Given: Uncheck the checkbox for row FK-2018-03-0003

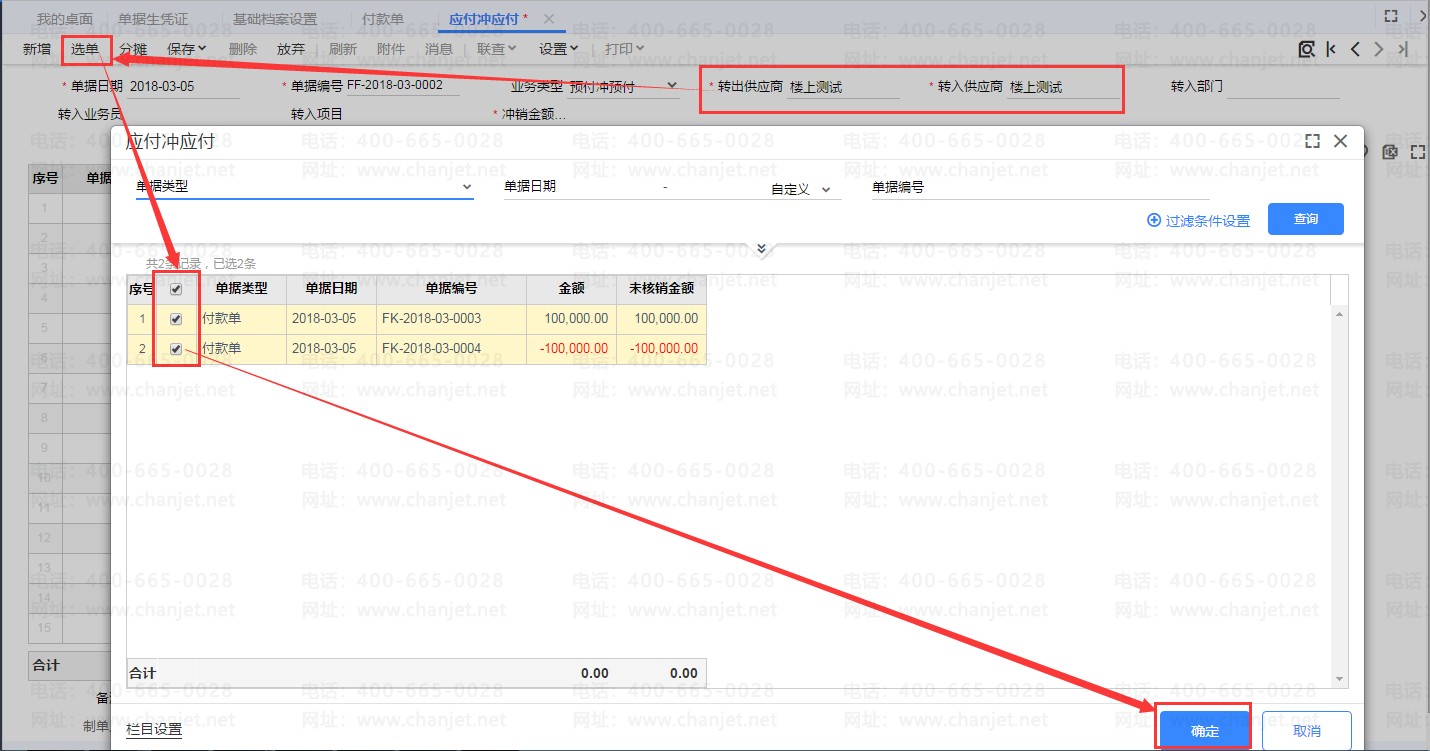Looking at the screenshot, I should [176, 320].
